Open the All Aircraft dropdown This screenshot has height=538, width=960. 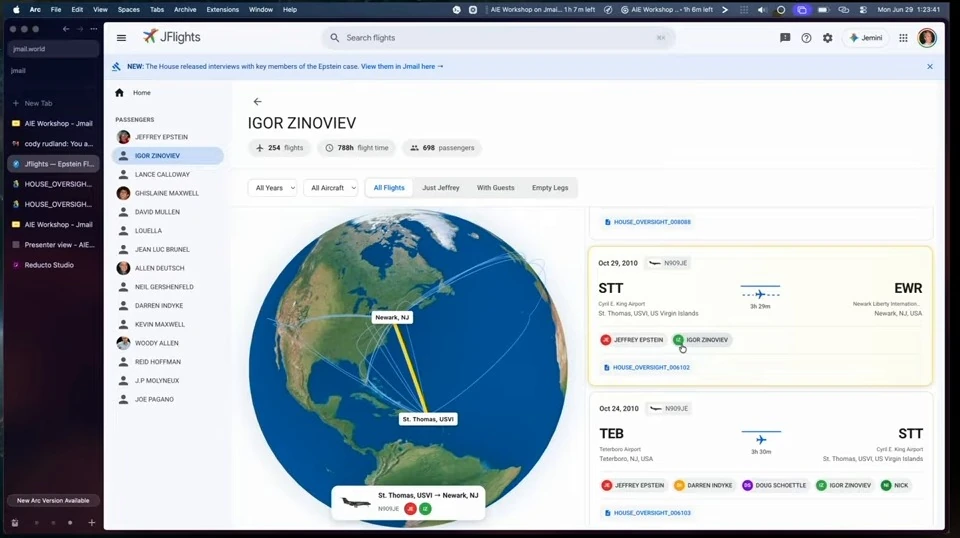click(x=331, y=188)
